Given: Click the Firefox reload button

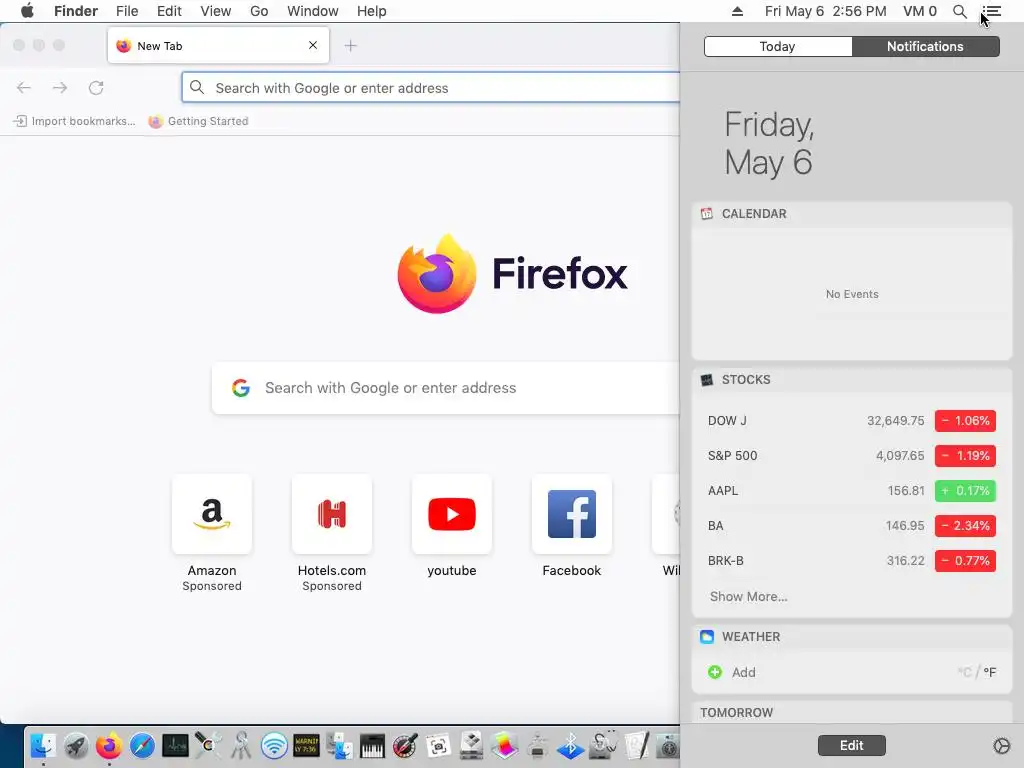Looking at the screenshot, I should pyautogui.click(x=96, y=88).
